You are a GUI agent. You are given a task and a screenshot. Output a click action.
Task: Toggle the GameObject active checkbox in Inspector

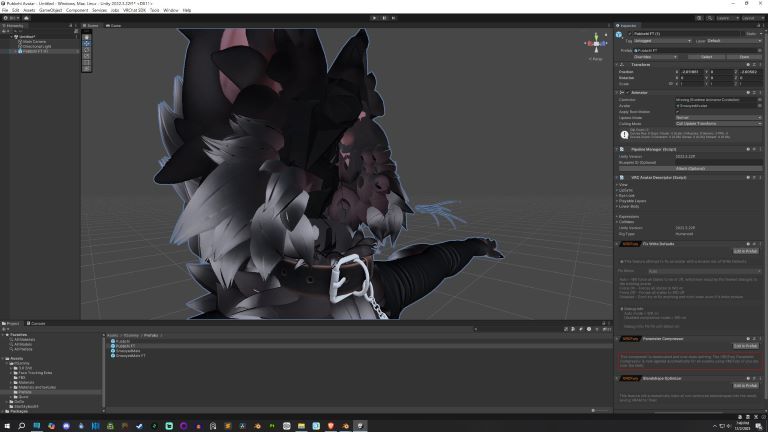(x=629, y=34)
